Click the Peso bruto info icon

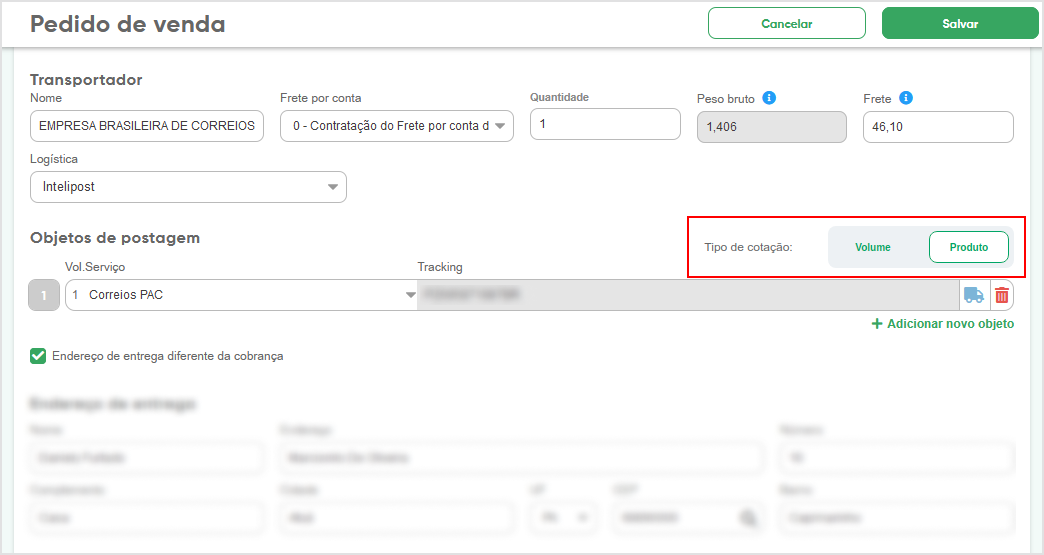(769, 98)
